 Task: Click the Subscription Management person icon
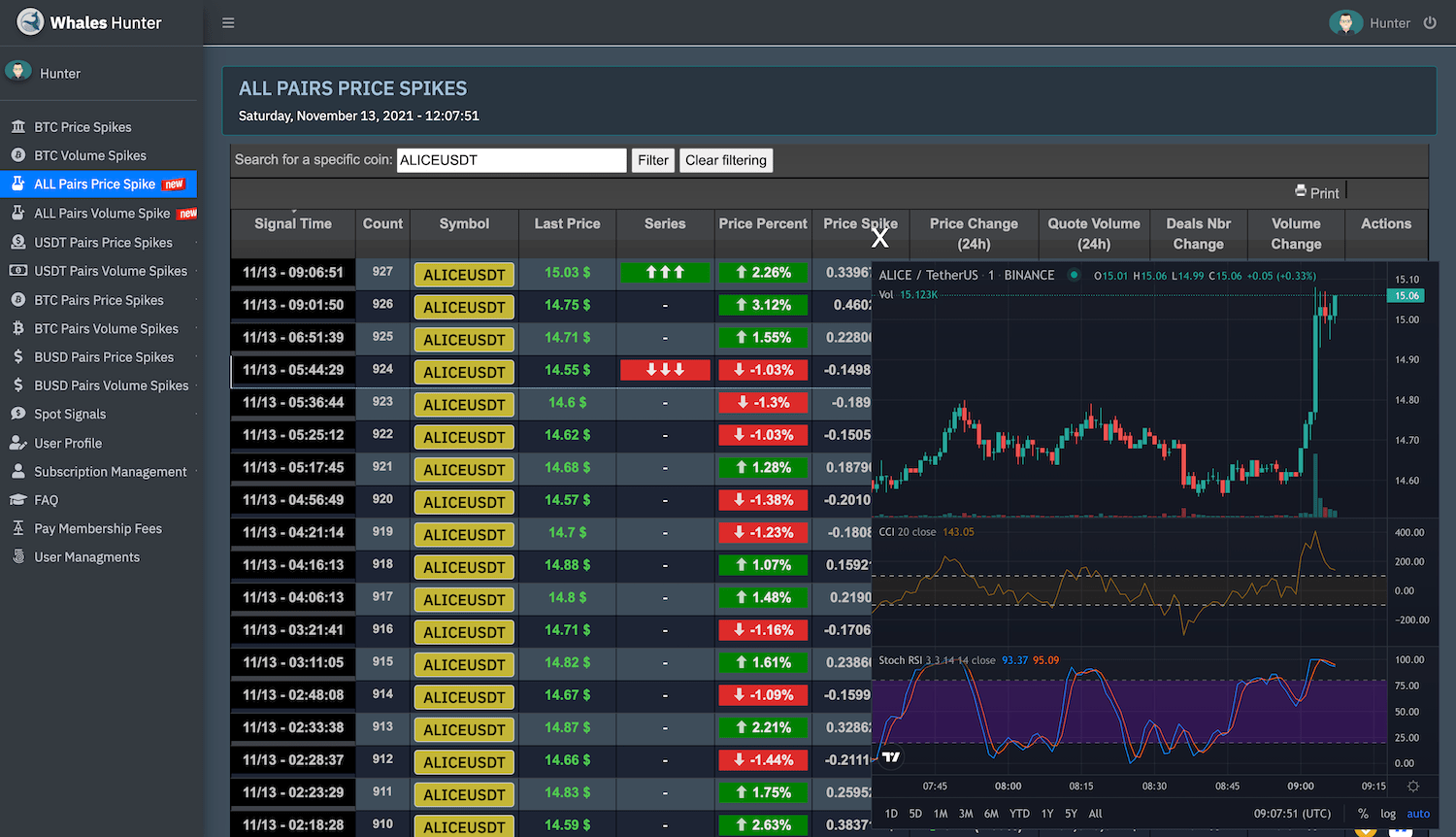point(18,471)
